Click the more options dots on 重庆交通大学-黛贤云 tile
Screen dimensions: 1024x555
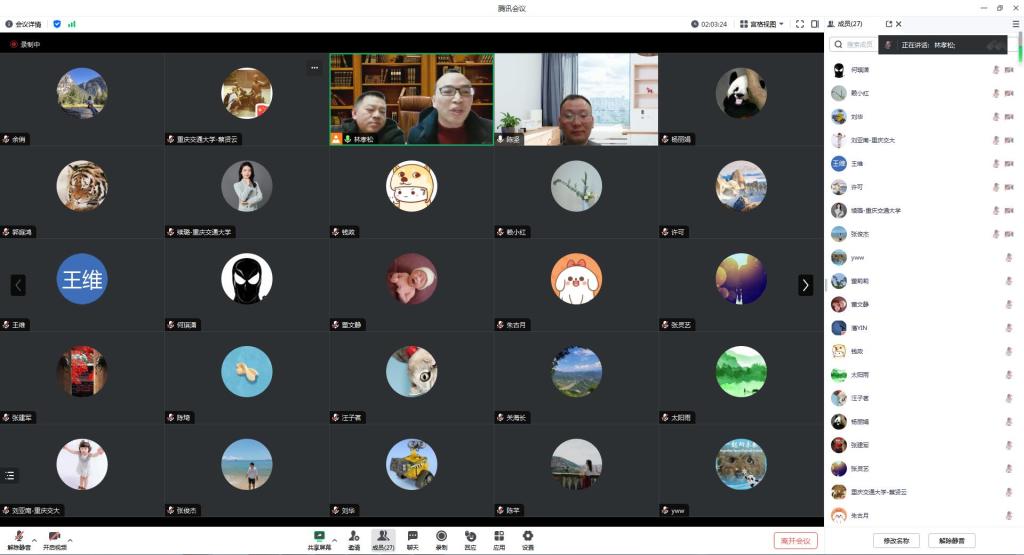[314, 67]
